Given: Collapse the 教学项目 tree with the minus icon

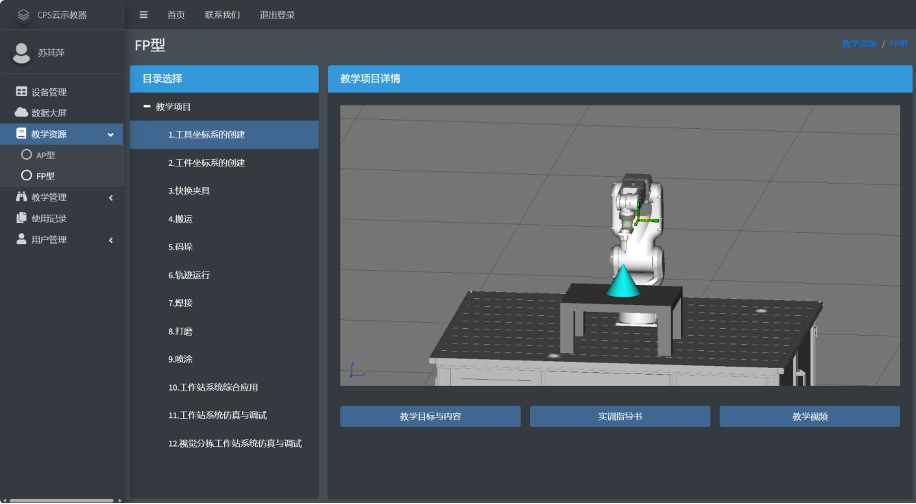Looking at the screenshot, I should pyautogui.click(x=147, y=106).
